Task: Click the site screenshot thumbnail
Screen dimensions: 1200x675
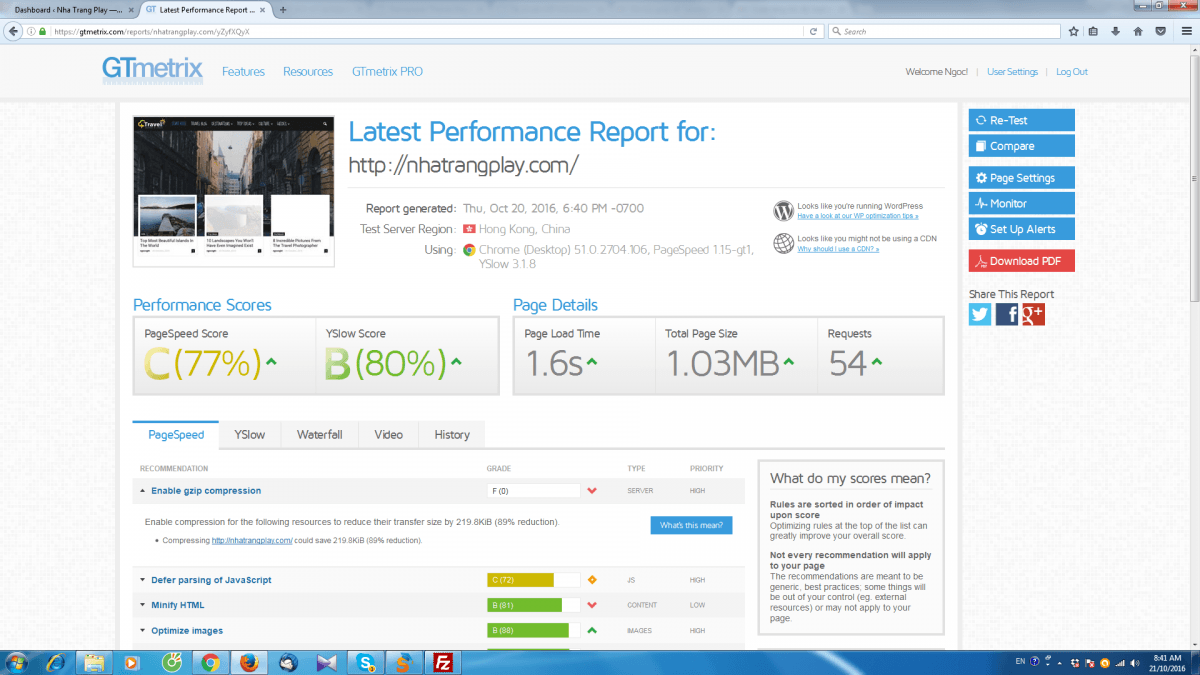Action: point(234,191)
